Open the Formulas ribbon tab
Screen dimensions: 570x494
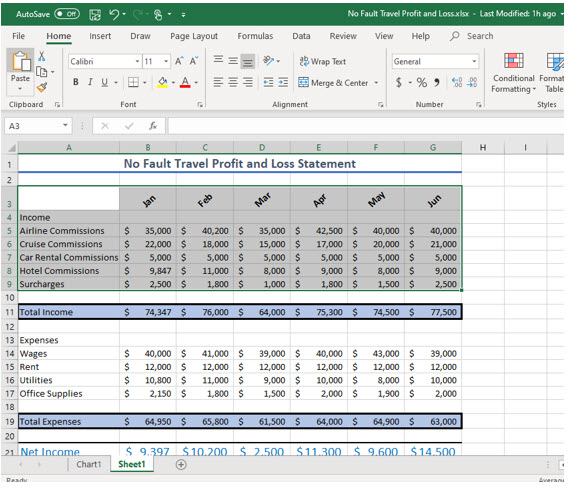pos(255,36)
